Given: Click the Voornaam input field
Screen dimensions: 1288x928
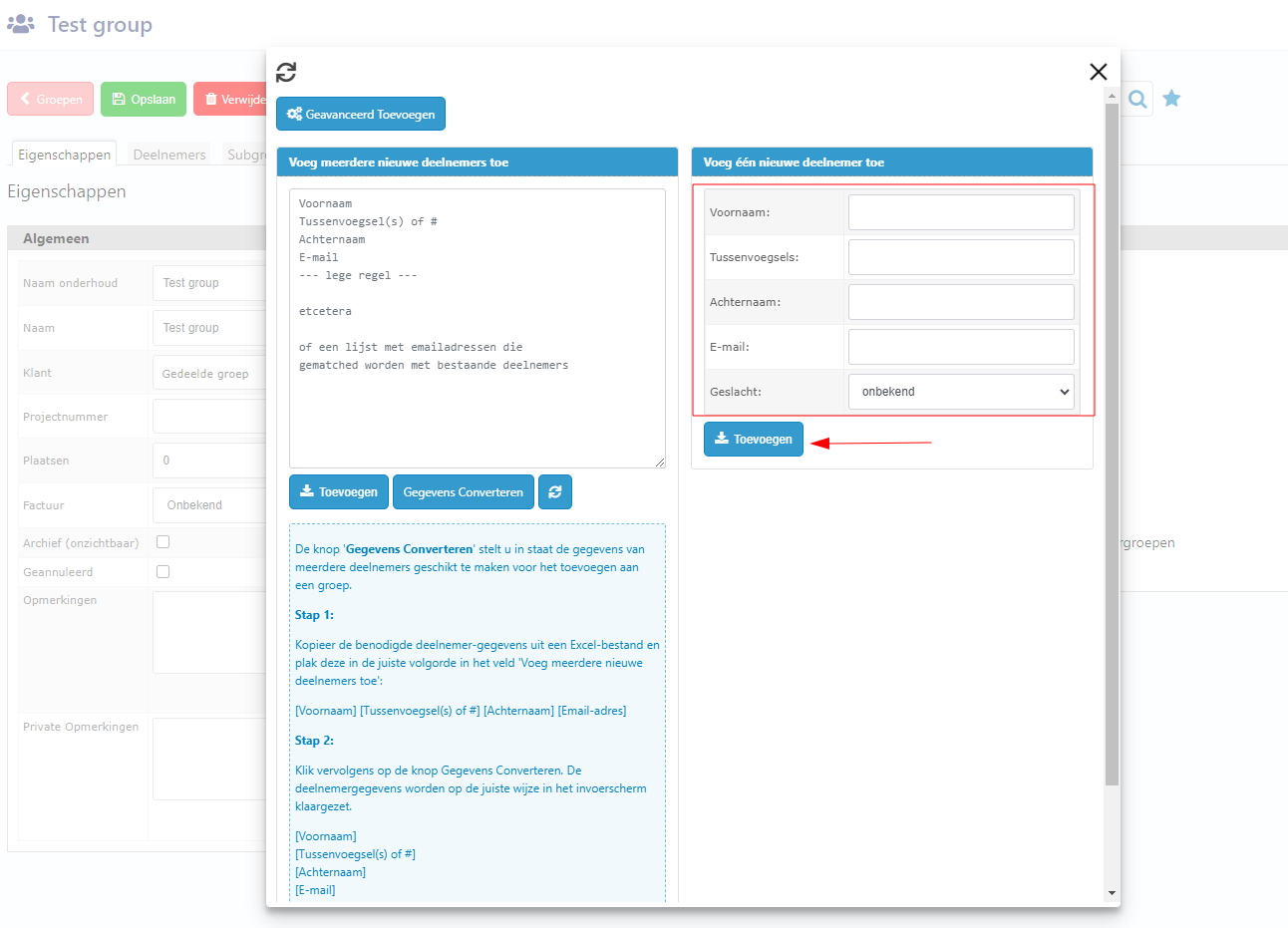Looking at the screenshot, I should pyautogui.click(x=961, y=212).
